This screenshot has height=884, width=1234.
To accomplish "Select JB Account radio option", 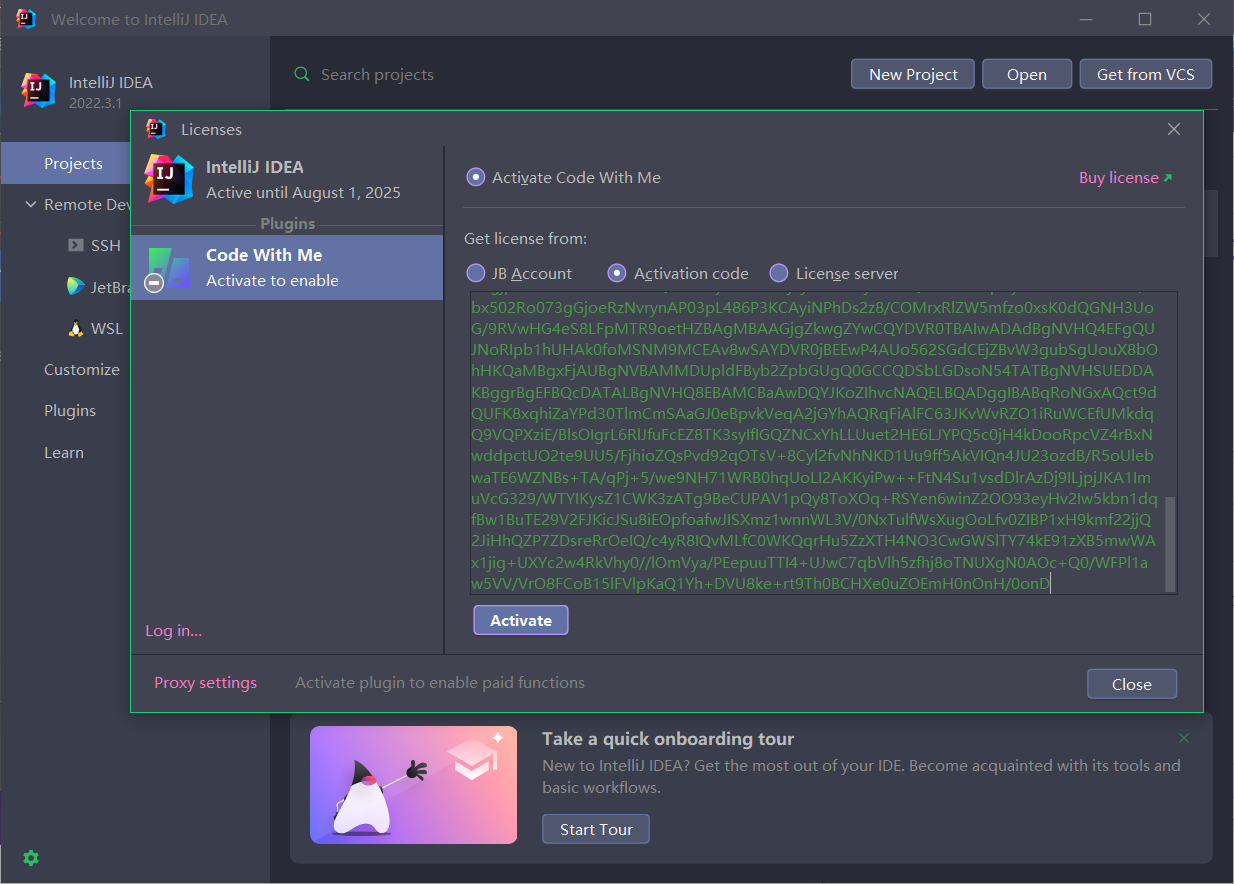I will coord(476,273).
